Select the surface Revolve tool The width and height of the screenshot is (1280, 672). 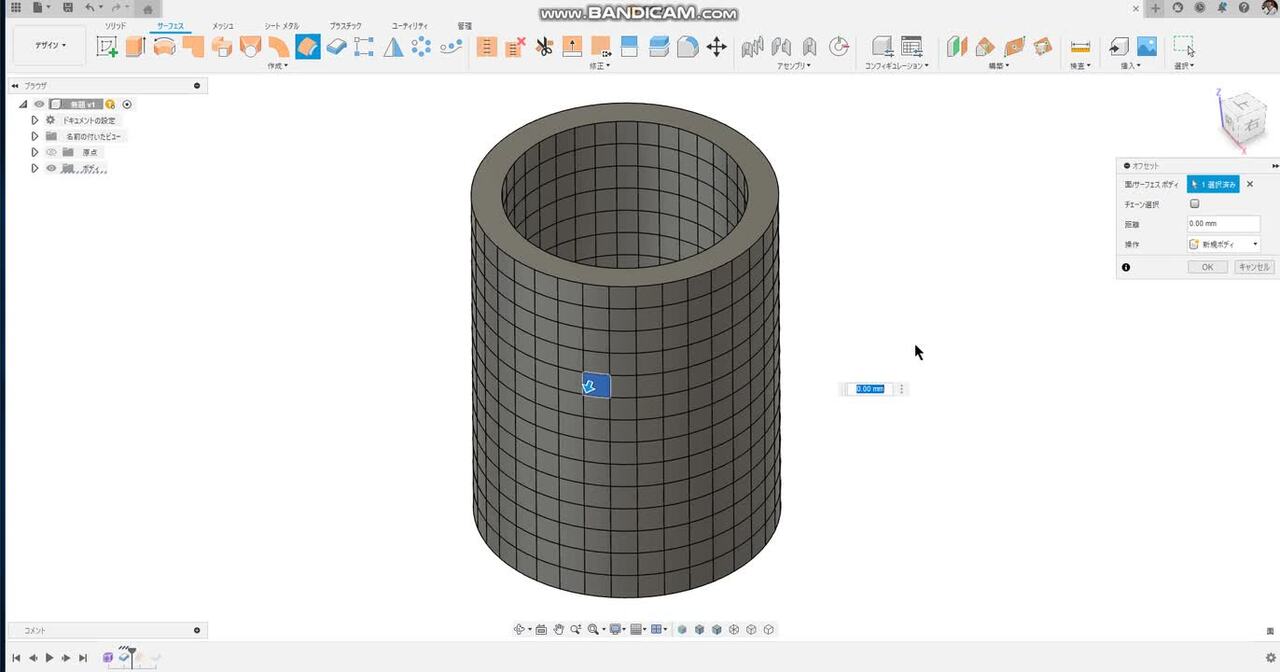pos(164,46)
